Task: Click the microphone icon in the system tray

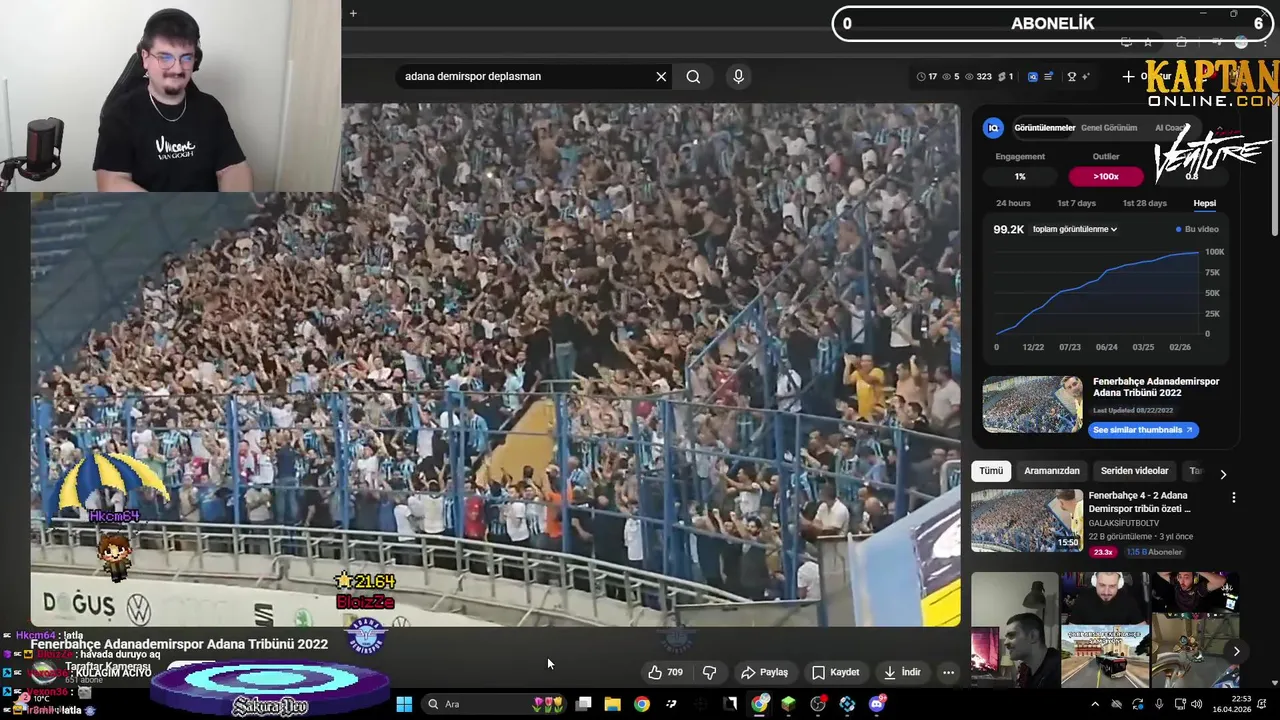Action: pos(1159,704)
